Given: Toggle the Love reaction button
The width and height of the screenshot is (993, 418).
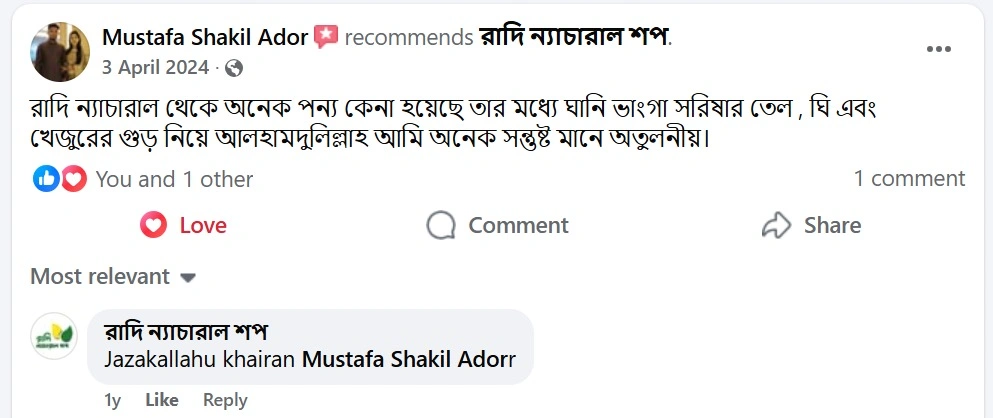Looking at the screenshot, I should (x=184, y=226).
